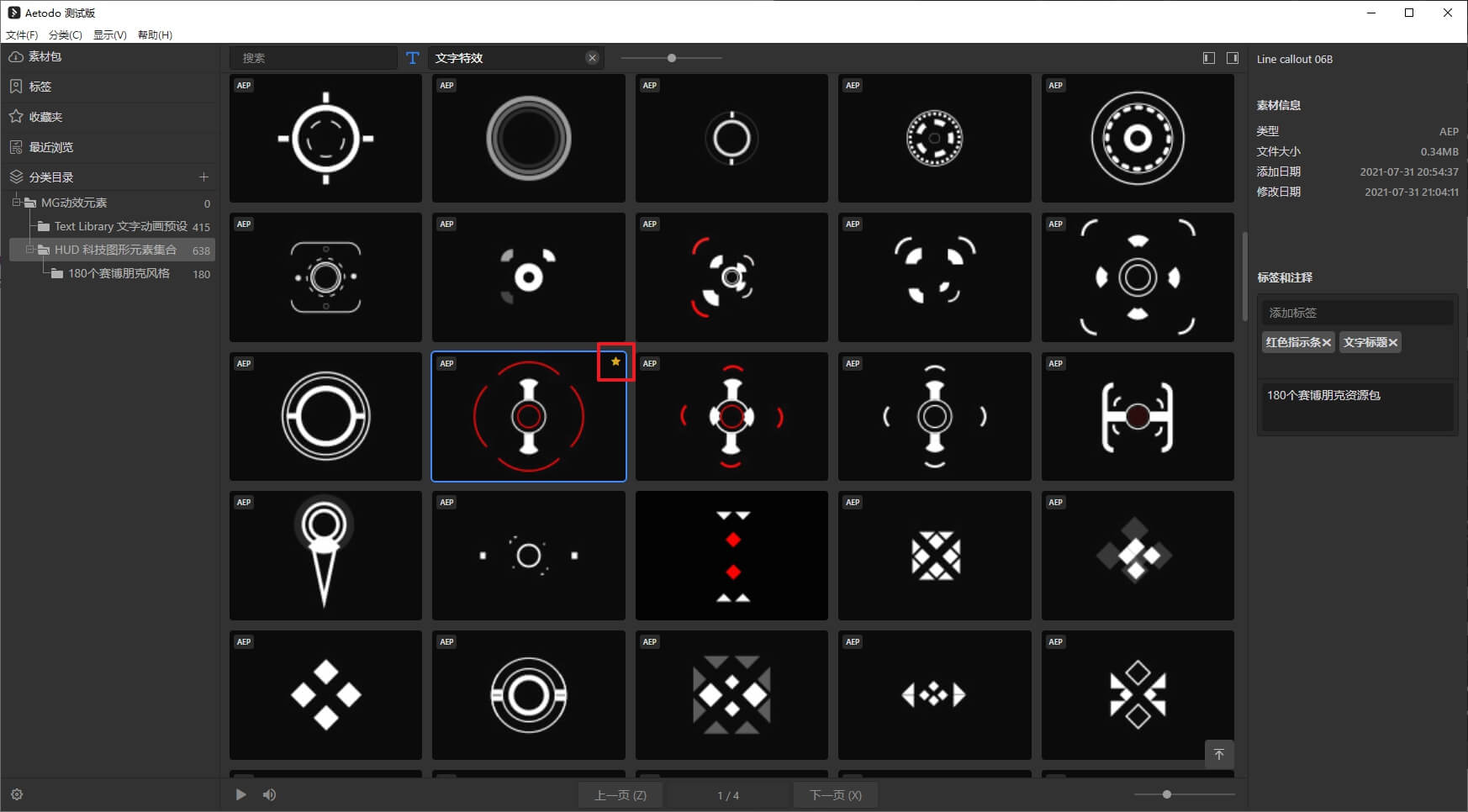Select the pin-shaped marker thumbnail
Screen dimensions: 1468x812
pyautogui.click(x=325, y=556)
